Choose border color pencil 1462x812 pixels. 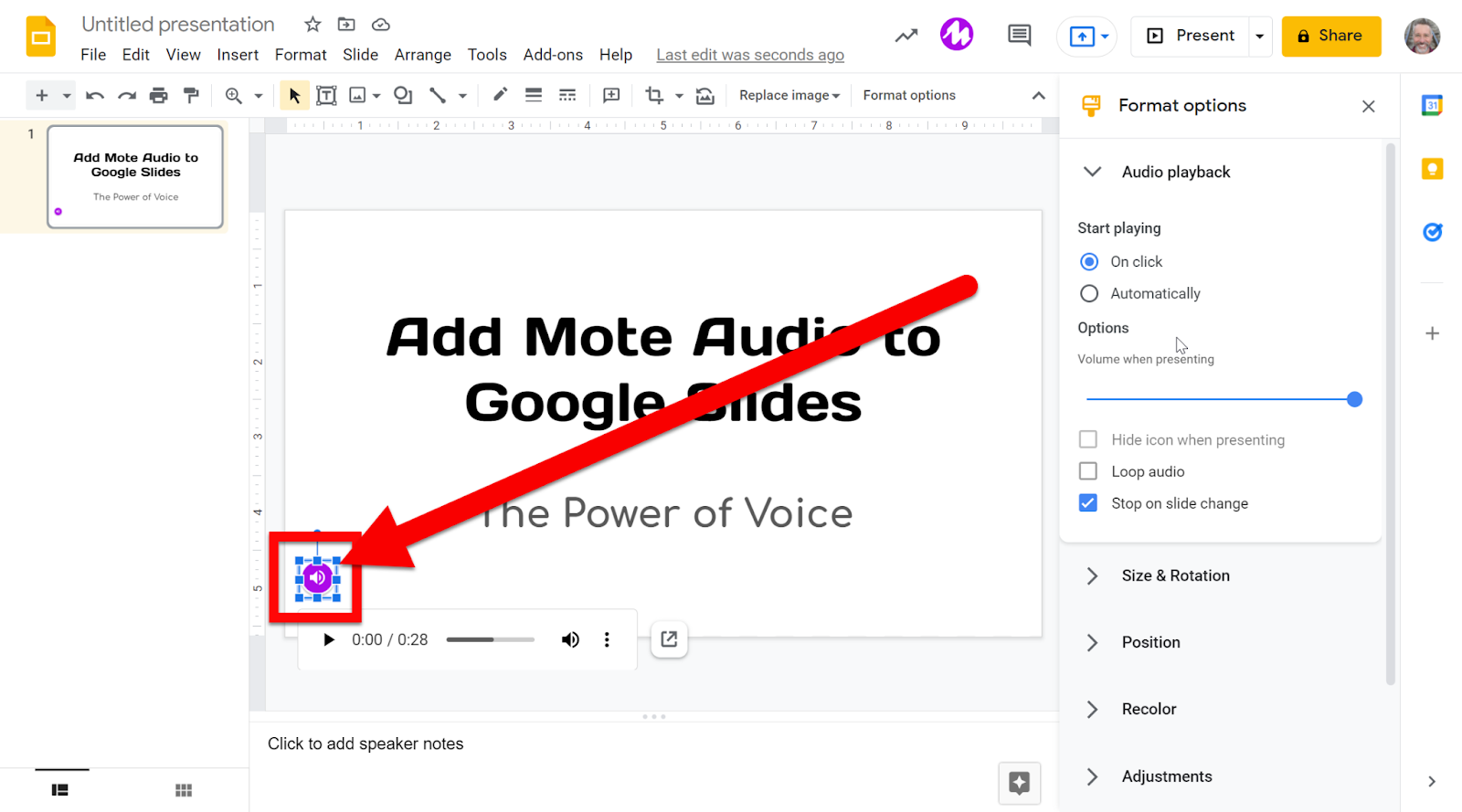[500, 94]
